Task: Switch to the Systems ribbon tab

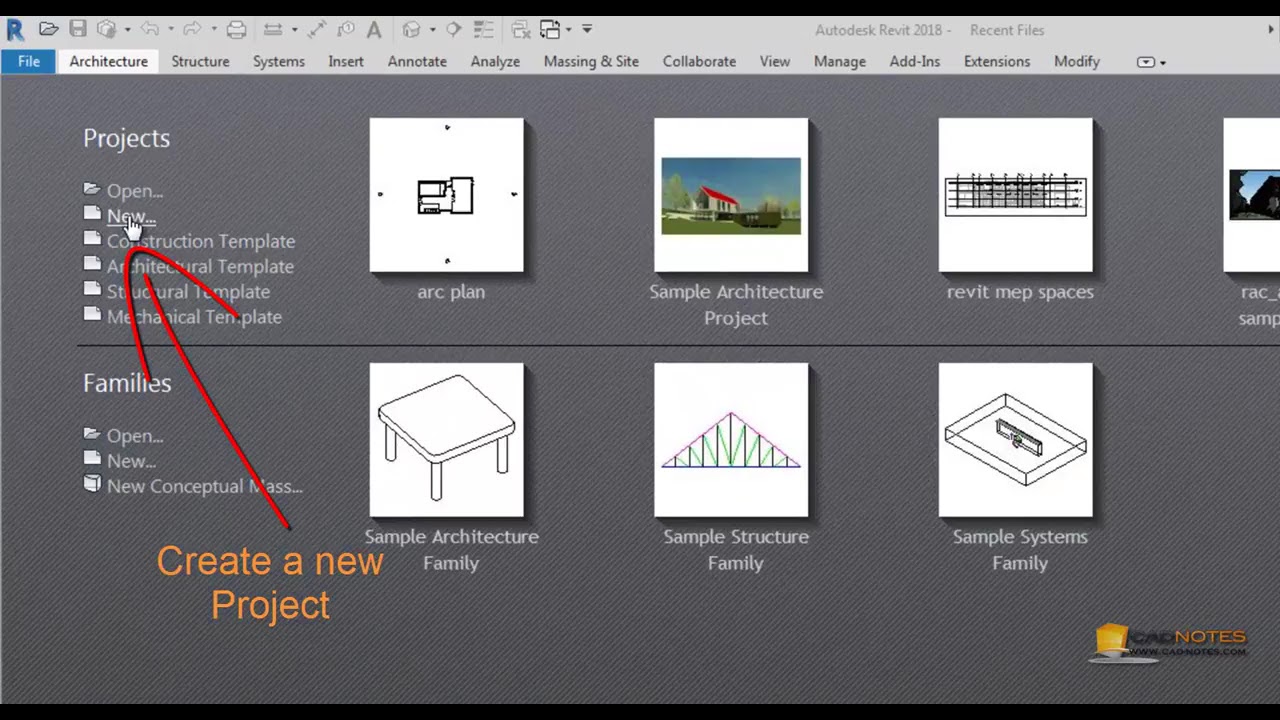Action: (278, 61)
